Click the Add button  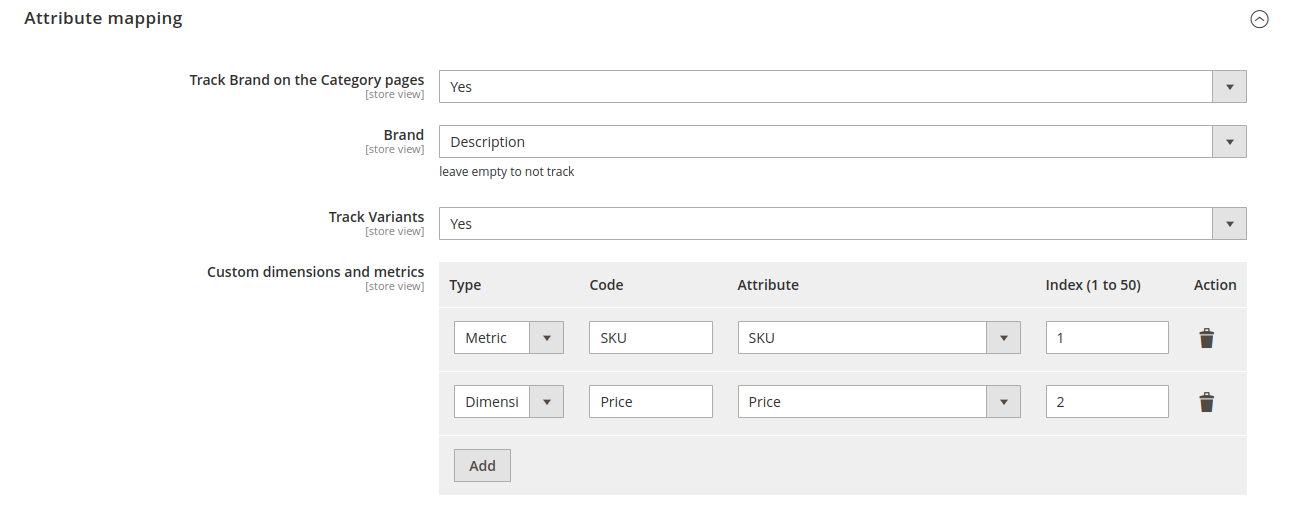point(482,466)
